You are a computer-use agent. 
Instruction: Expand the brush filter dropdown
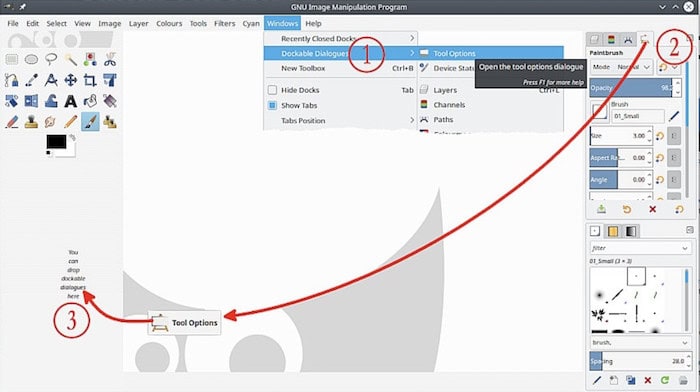click(640, 248)
